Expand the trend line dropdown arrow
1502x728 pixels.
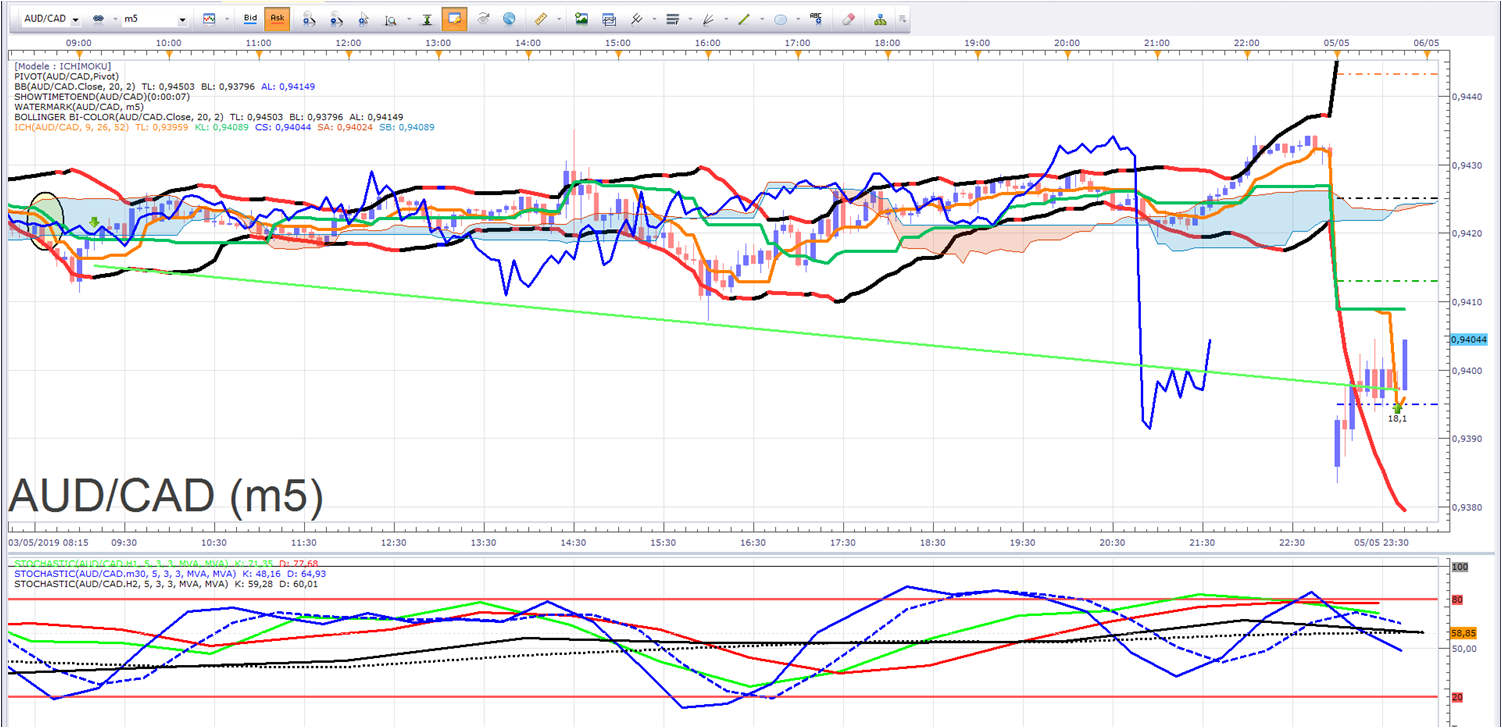tap(761, 19)
